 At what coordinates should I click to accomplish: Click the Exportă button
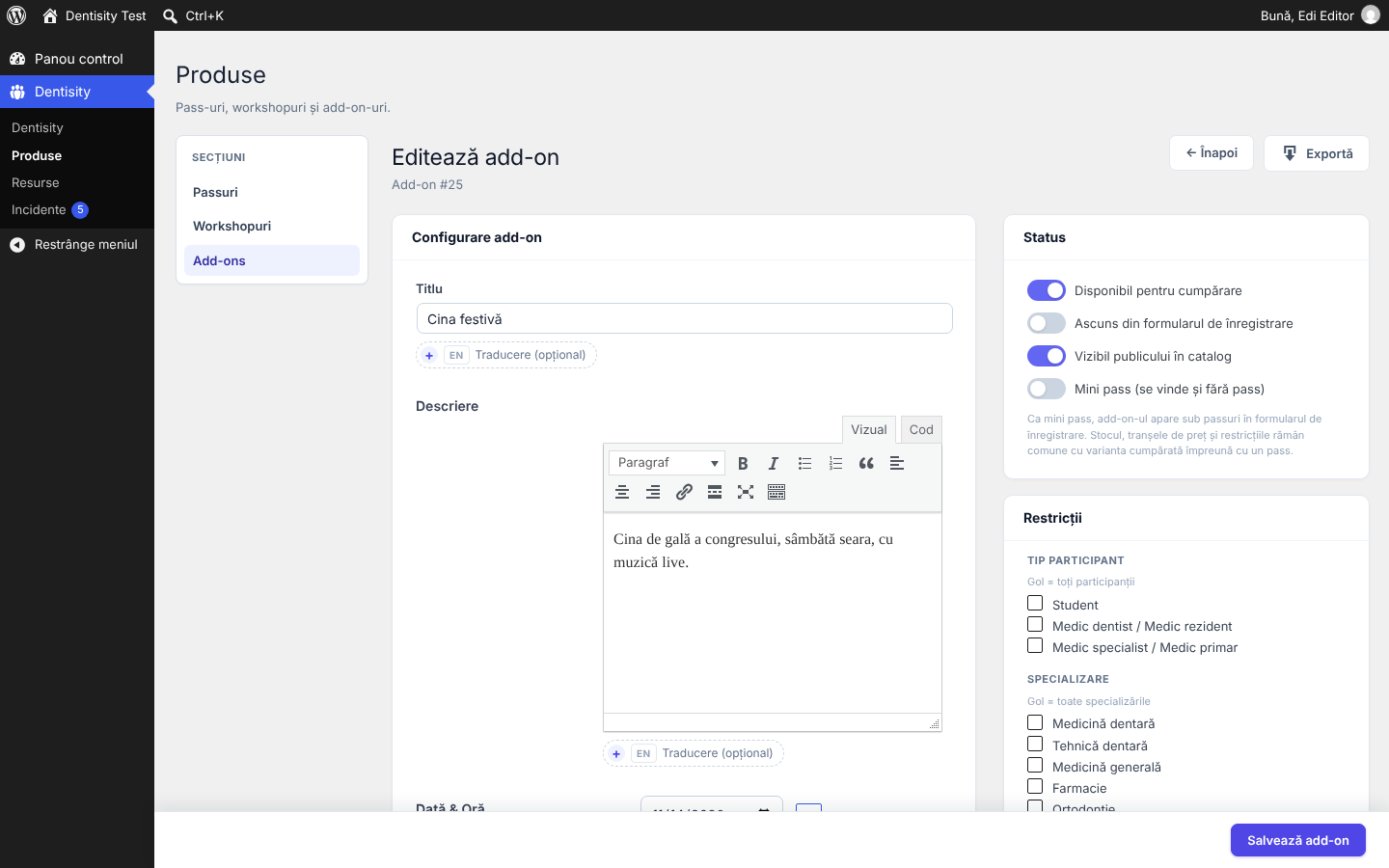tap(1317, 153)
